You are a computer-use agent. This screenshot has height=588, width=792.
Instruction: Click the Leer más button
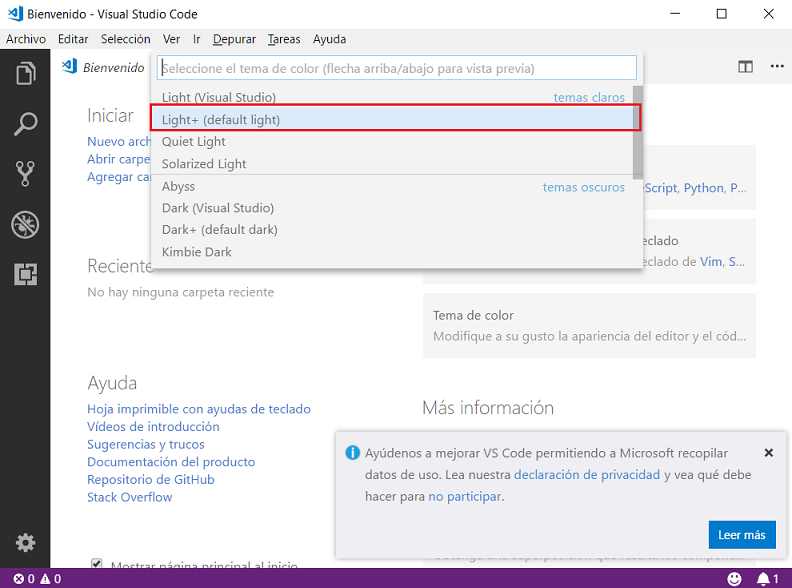point(741,534)
